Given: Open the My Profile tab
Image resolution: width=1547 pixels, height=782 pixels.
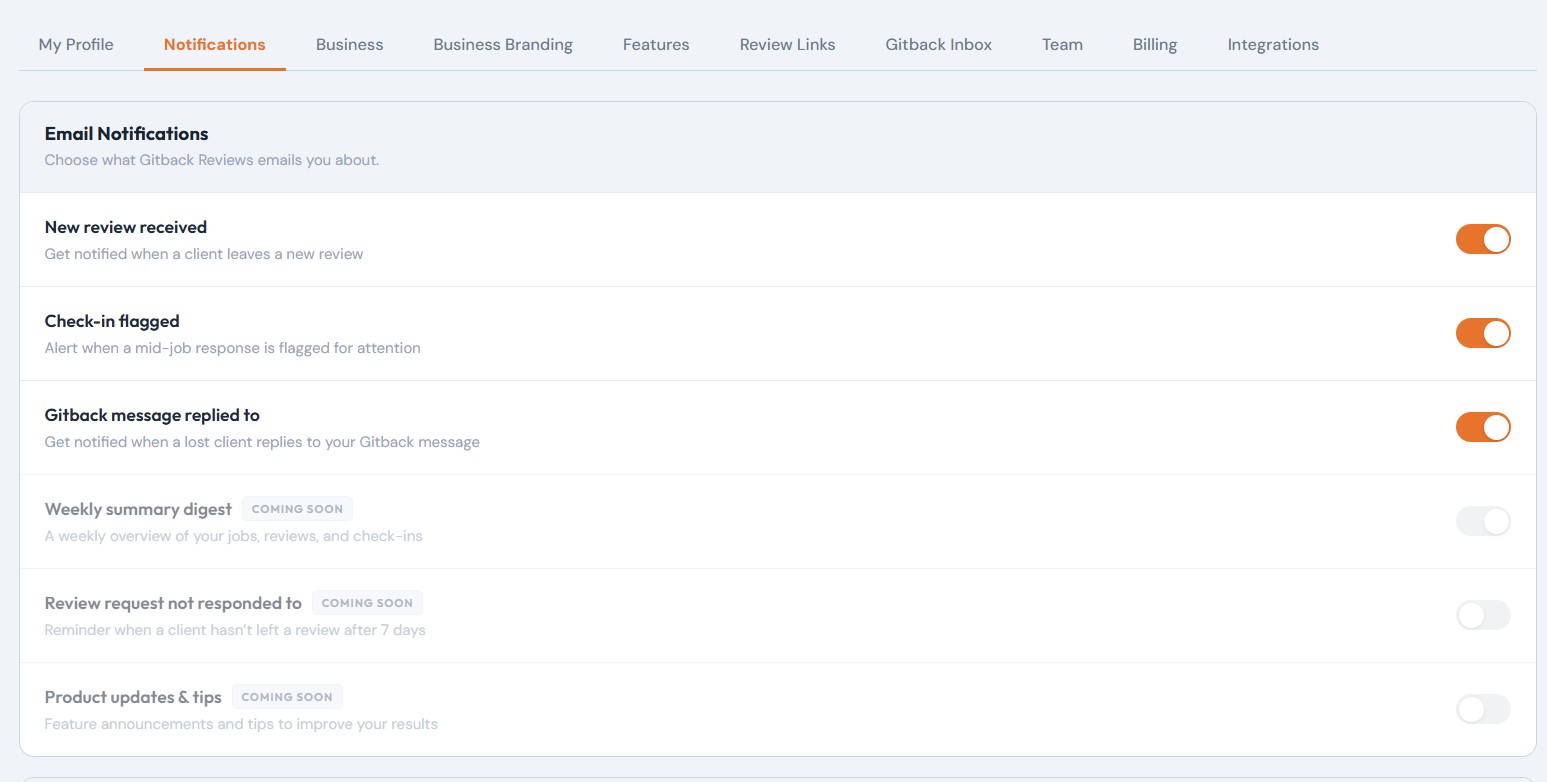Looking at the screenshot, I should point(76,44).
